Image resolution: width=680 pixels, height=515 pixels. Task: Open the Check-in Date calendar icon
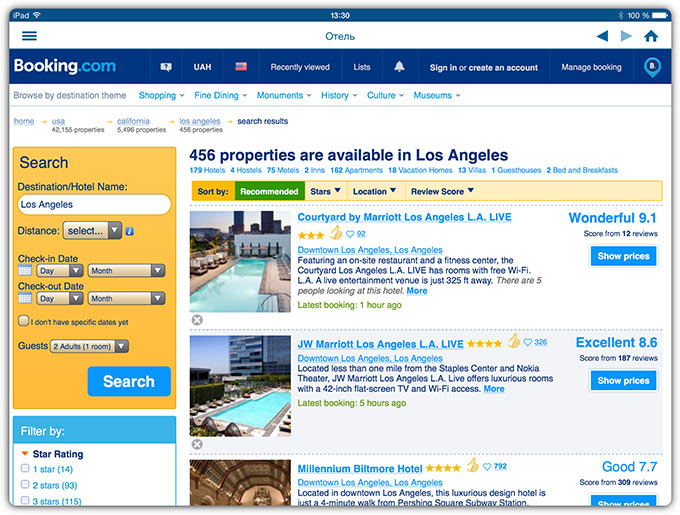pyautogui.click(x=25, y=271)
